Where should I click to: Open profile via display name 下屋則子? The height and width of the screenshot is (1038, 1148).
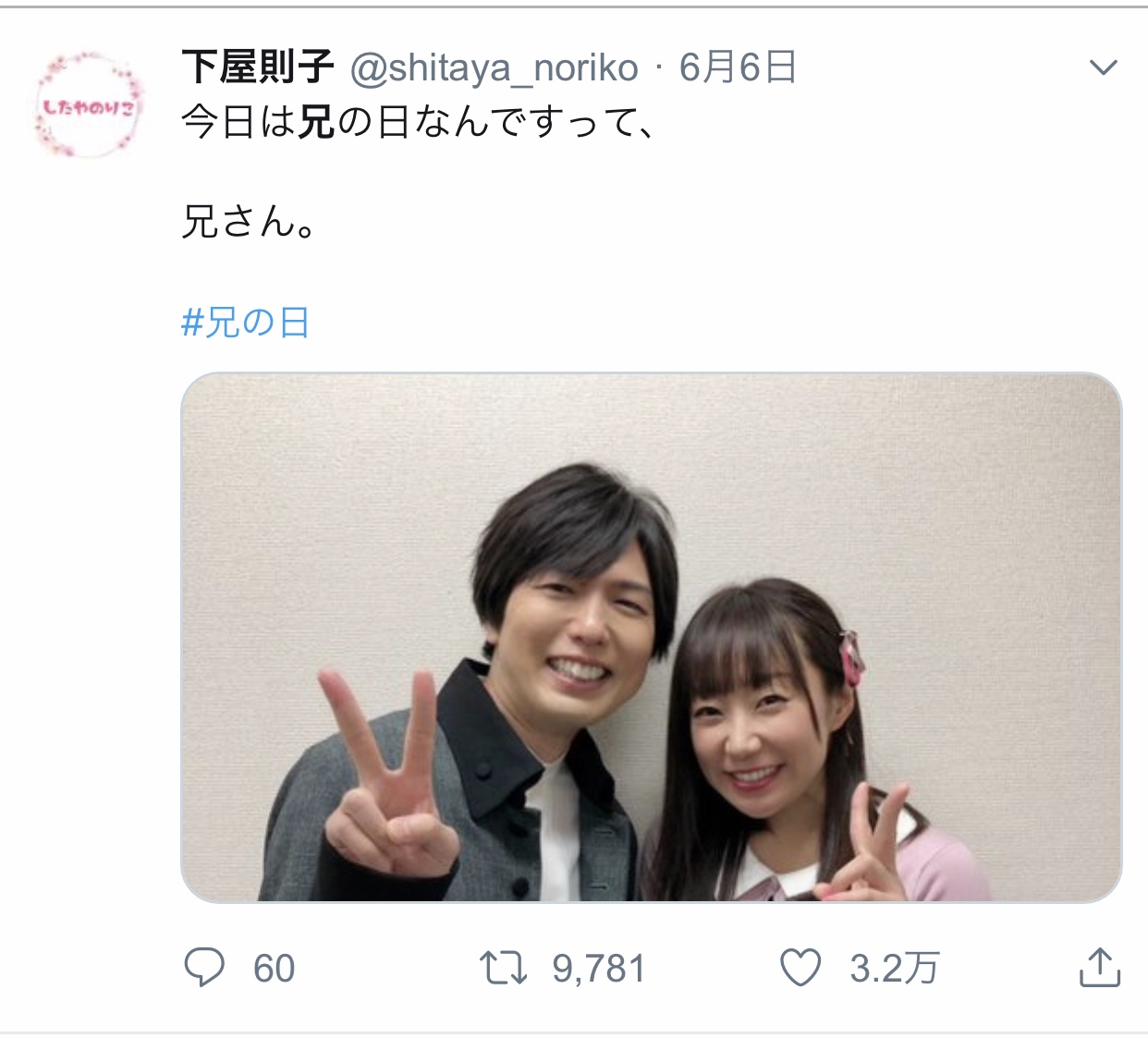[258, 67]
